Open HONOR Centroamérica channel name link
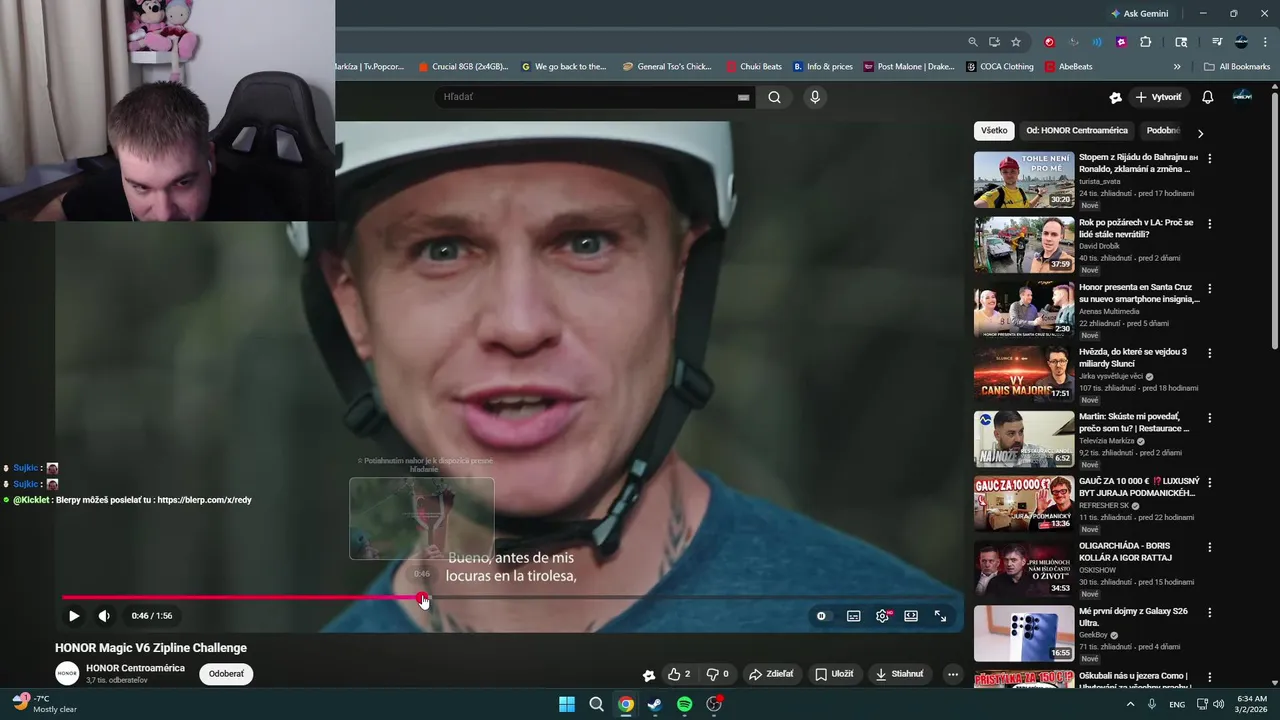The height and width of the screenshot is (720, 1280). [135, 668]
